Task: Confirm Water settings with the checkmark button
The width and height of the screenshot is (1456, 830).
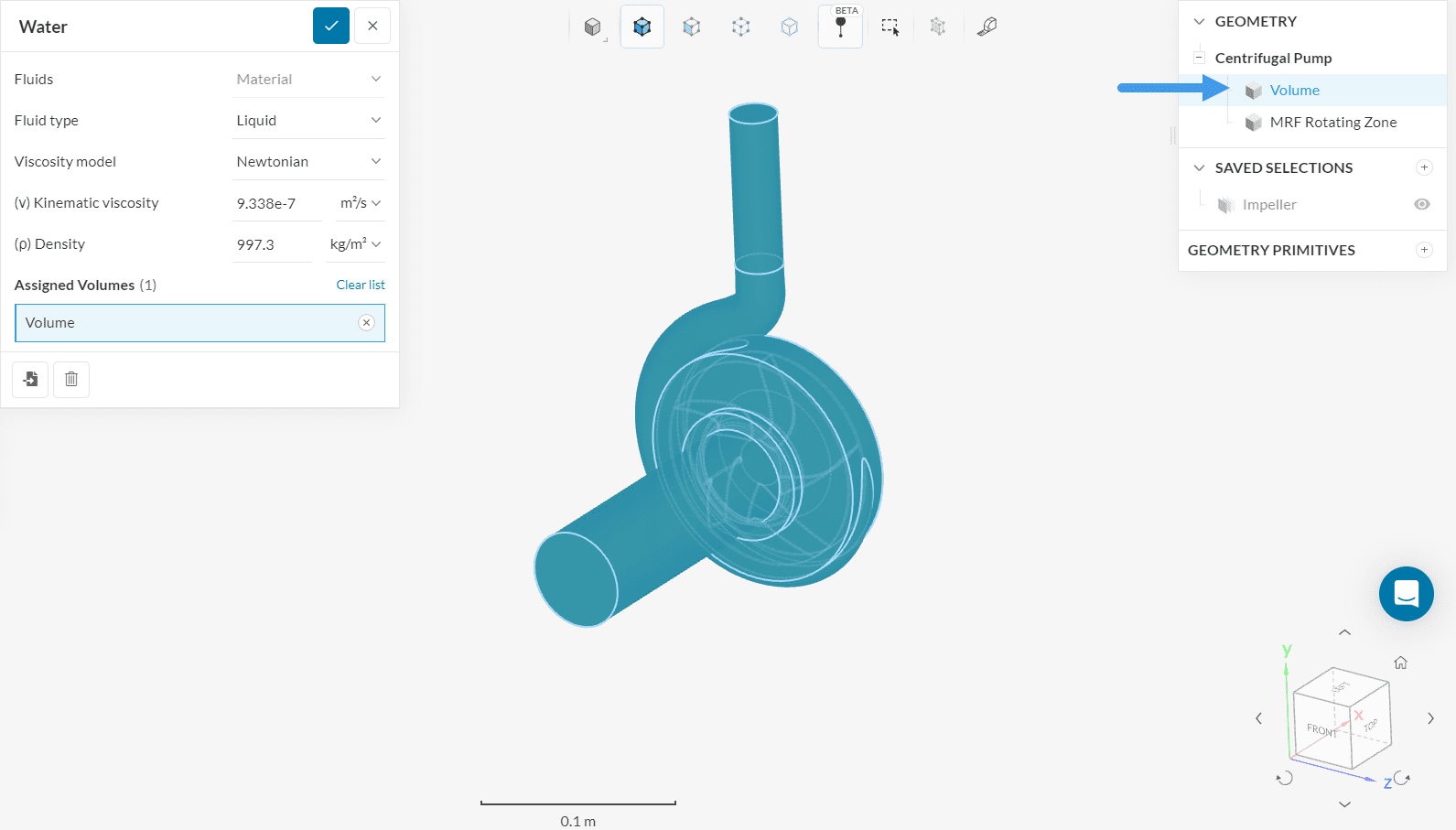Action: point(330,26)
